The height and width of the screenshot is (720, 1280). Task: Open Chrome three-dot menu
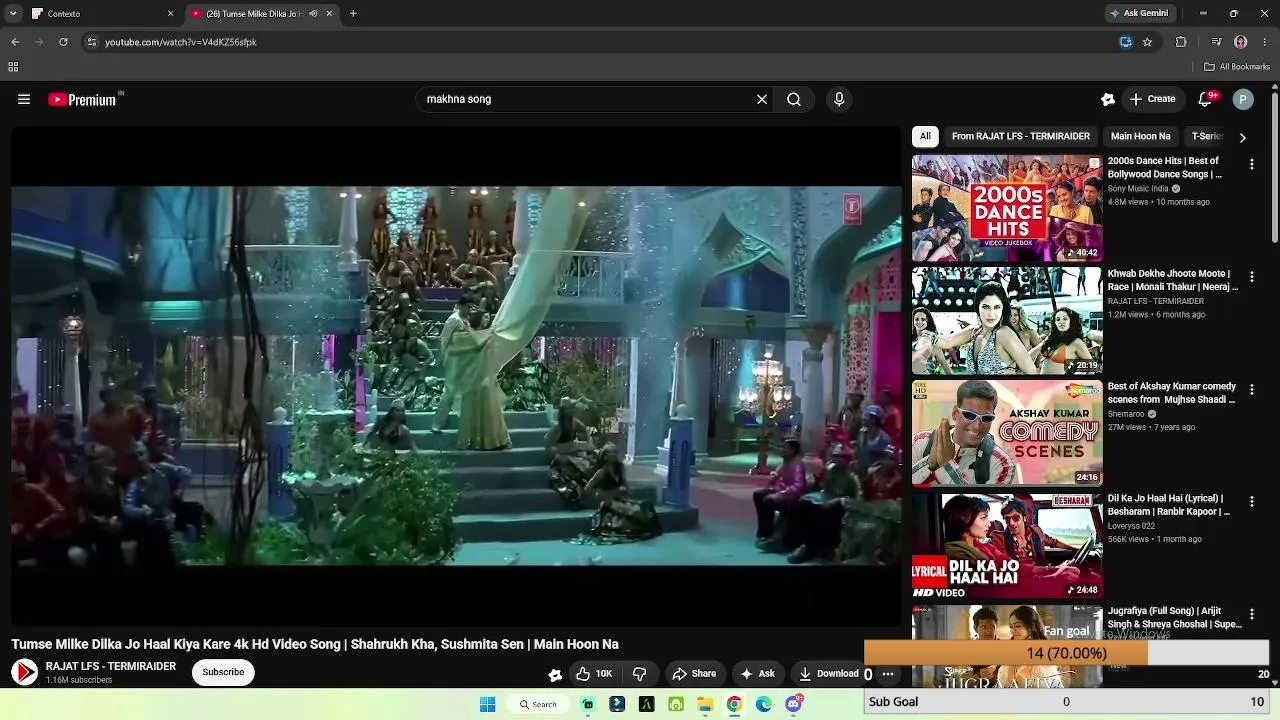[x=1266, y=42]
